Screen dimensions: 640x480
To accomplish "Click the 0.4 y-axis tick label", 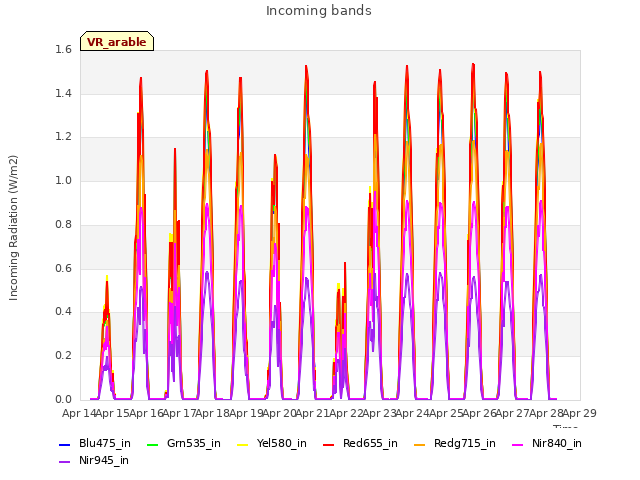I will click(63, 311).
